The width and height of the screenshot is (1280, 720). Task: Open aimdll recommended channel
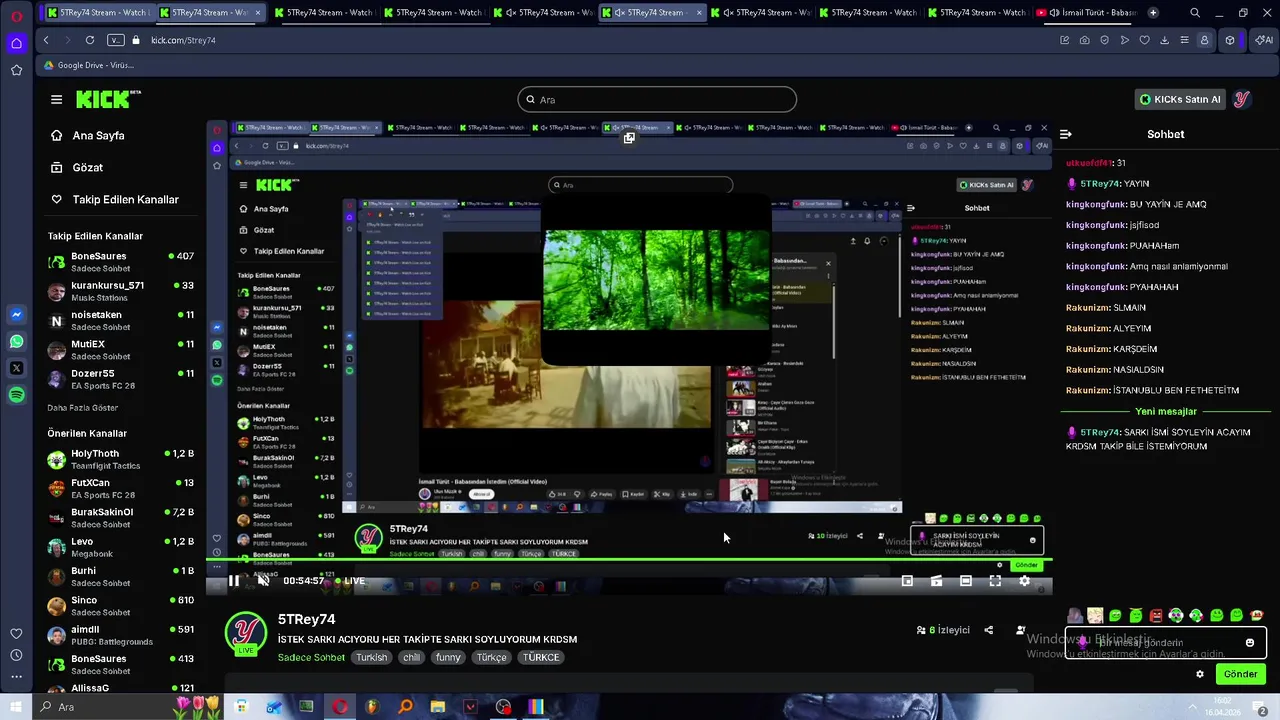click(120, 635)
